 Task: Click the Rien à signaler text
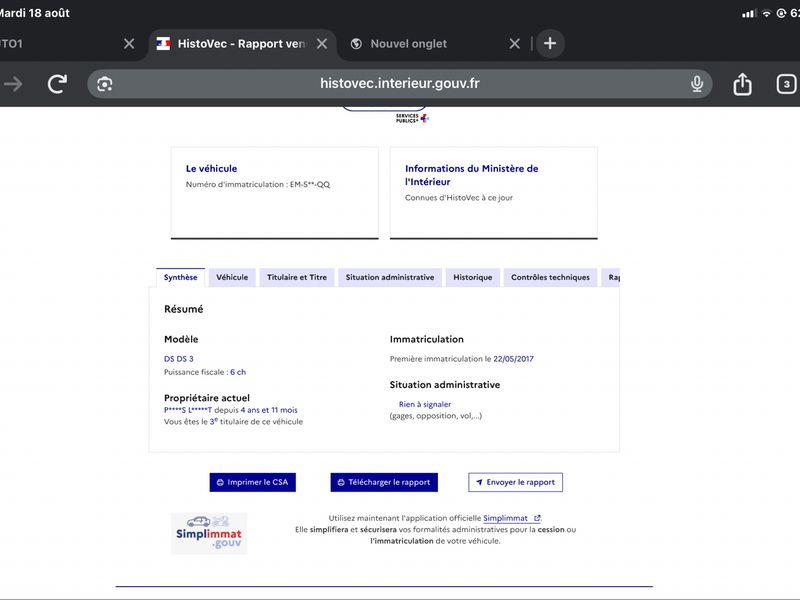[x=425, y=404]
